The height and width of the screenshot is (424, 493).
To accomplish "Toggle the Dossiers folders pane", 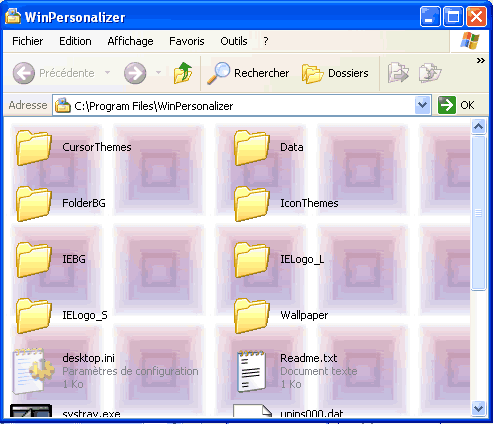I will coord(335,73).
